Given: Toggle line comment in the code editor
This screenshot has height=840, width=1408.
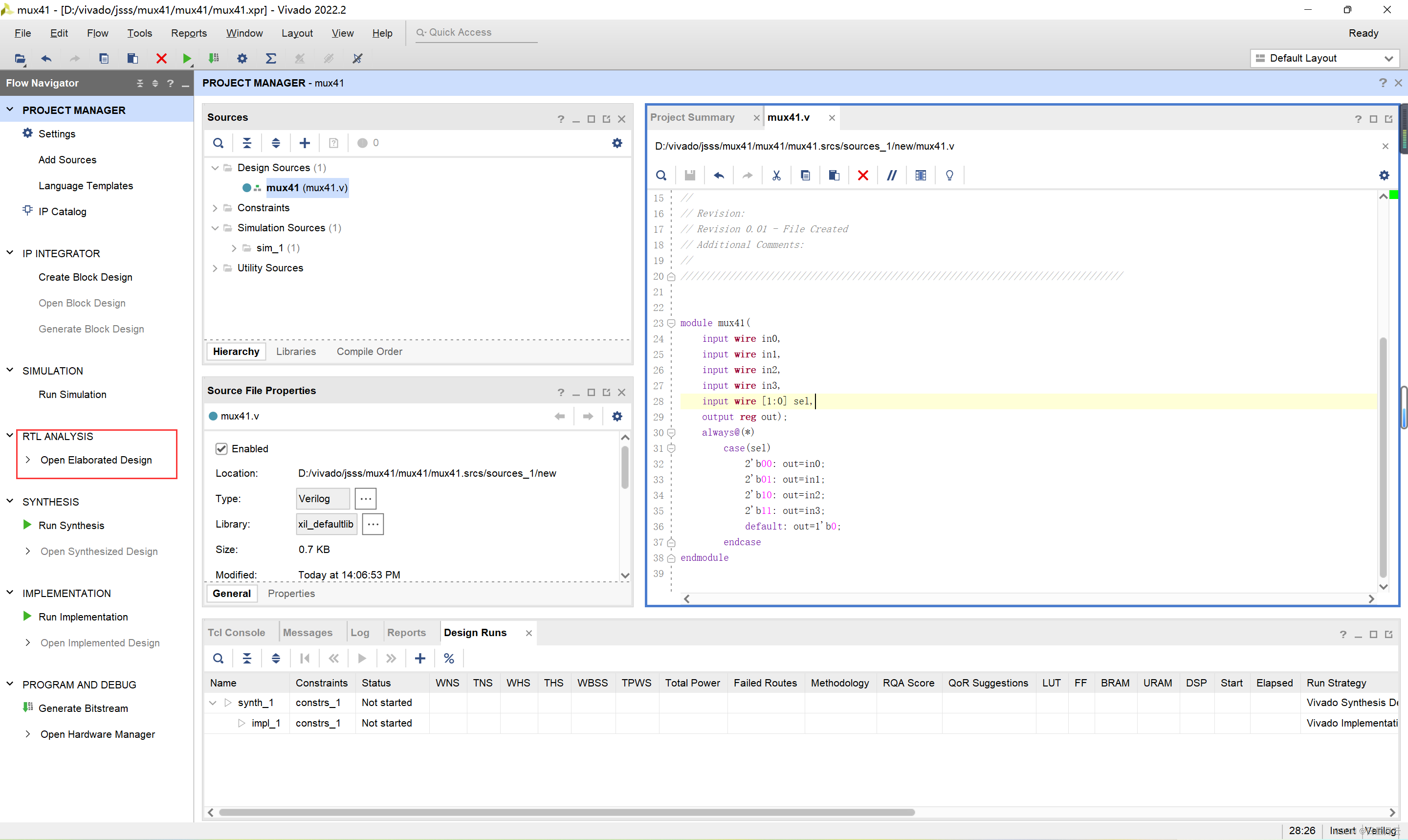Looking at the screenshot, I should [892, 175].
